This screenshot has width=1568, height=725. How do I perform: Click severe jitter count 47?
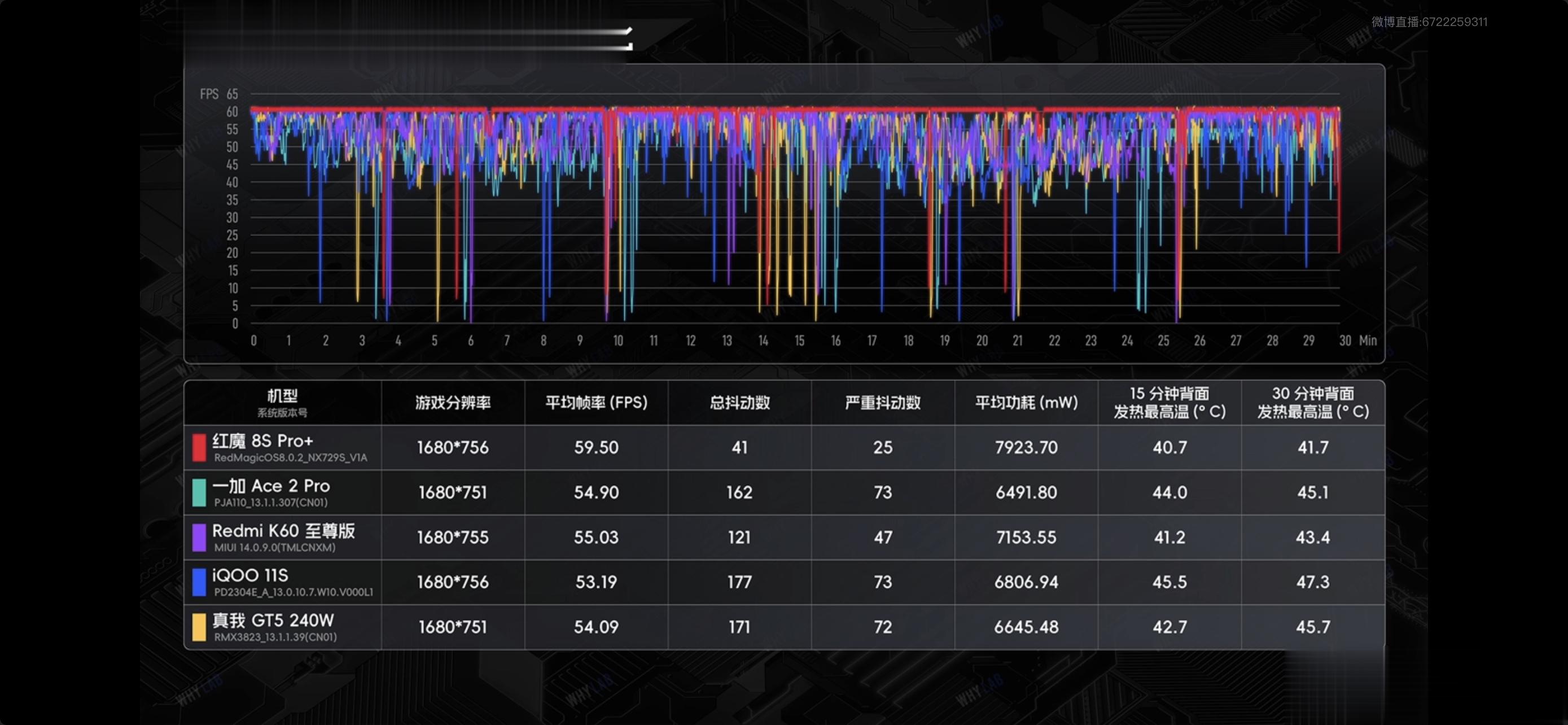point(883,538)
